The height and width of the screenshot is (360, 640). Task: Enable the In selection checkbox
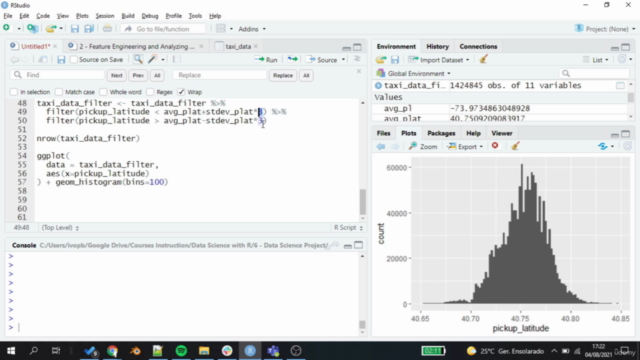coord(13,92)
